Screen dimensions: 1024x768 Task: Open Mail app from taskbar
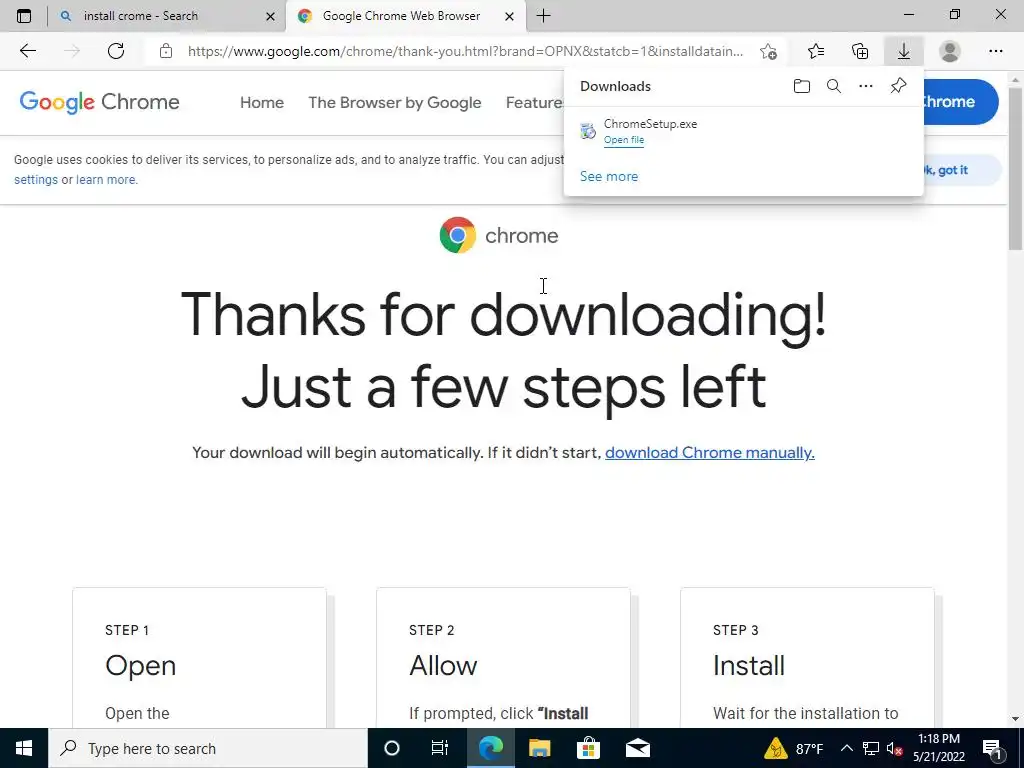click(x=638, y=748)
